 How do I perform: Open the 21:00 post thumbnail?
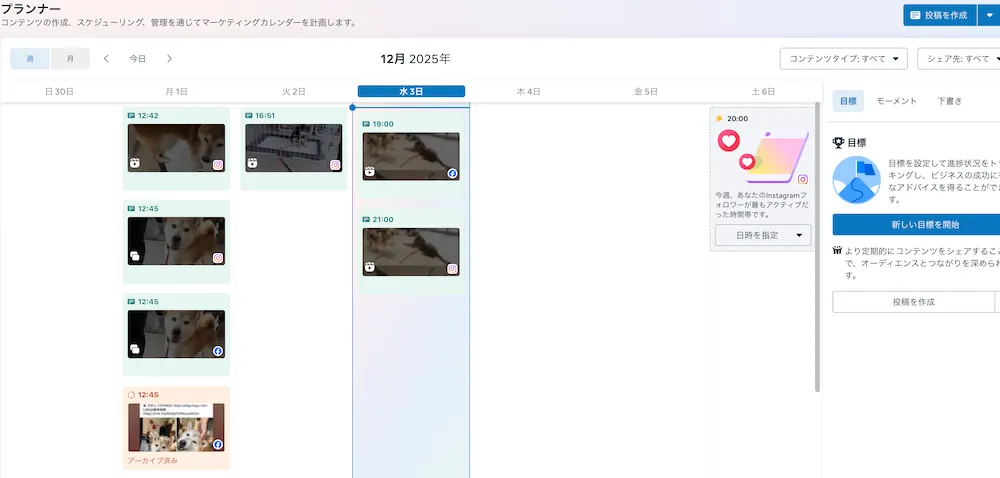tap(411, 252)
